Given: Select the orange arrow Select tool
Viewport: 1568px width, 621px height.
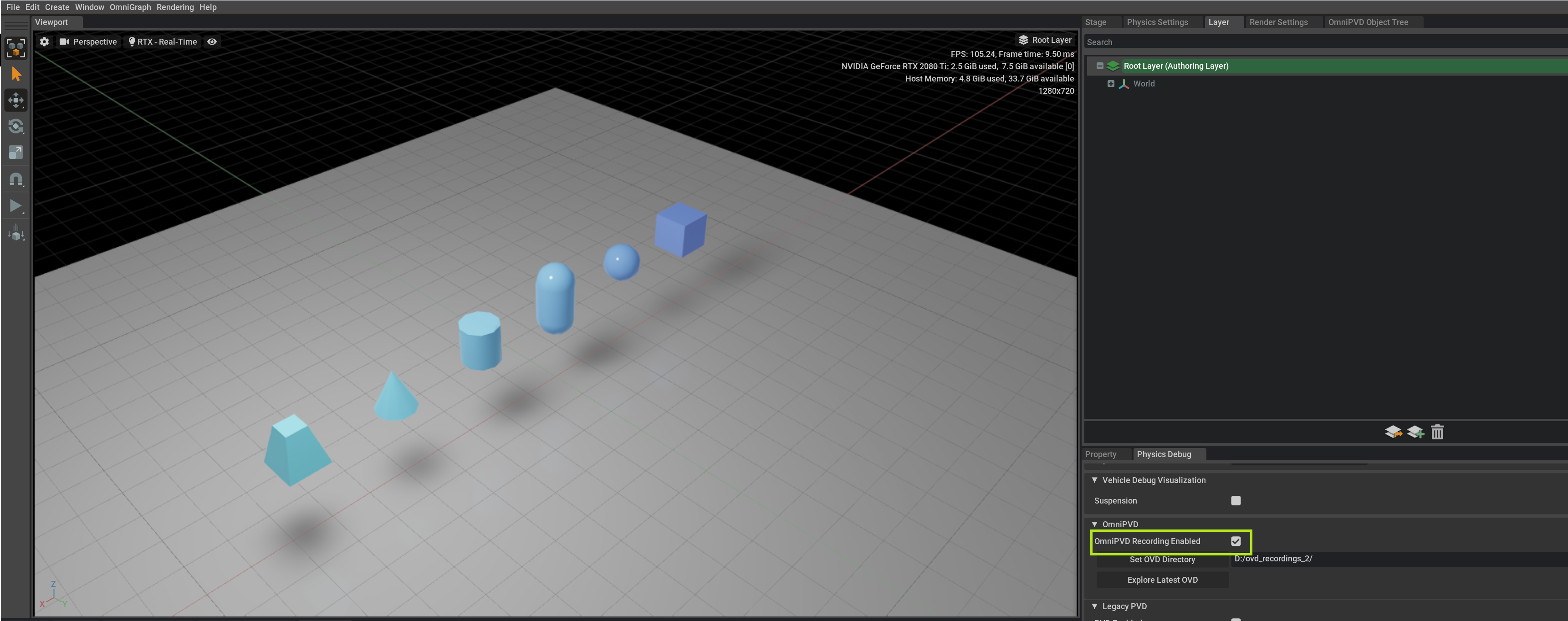Looking at the screenshot, I should click(x=16, y=74).
